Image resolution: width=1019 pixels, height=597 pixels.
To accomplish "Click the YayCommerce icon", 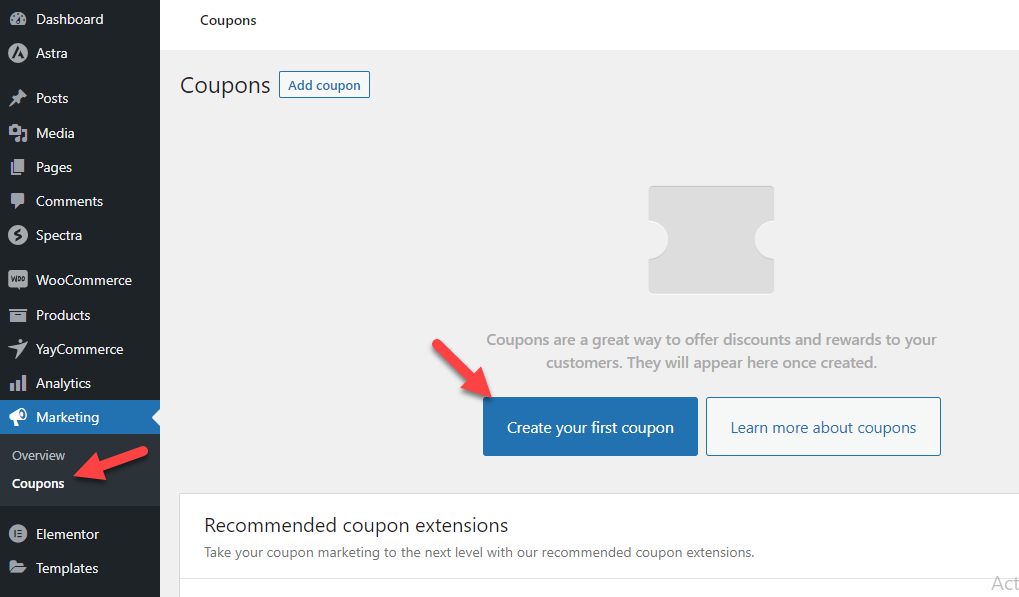I will 18,349.
